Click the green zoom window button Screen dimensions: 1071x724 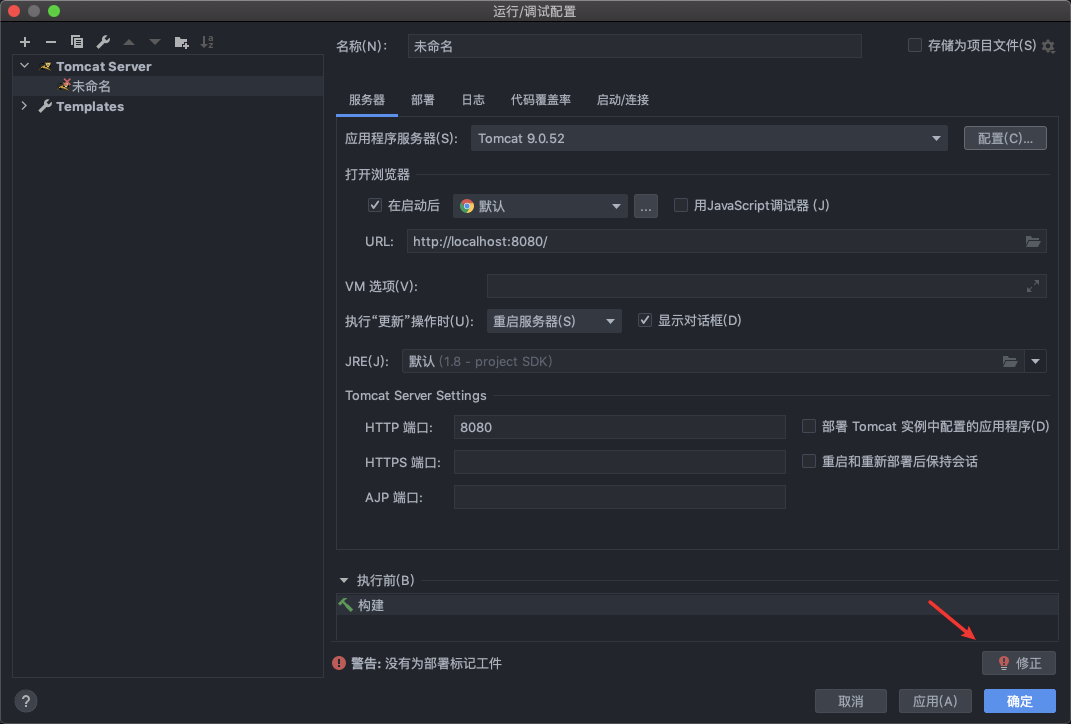coord(54,11)
